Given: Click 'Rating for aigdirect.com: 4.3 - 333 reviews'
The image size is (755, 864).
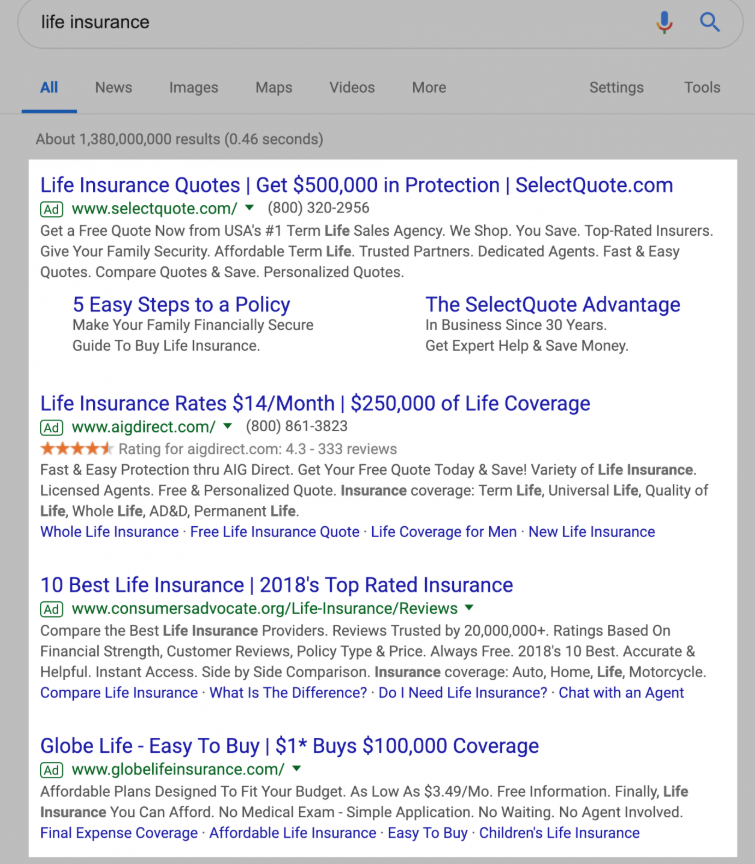Looking at the screenshot, I should click(257, 449).
